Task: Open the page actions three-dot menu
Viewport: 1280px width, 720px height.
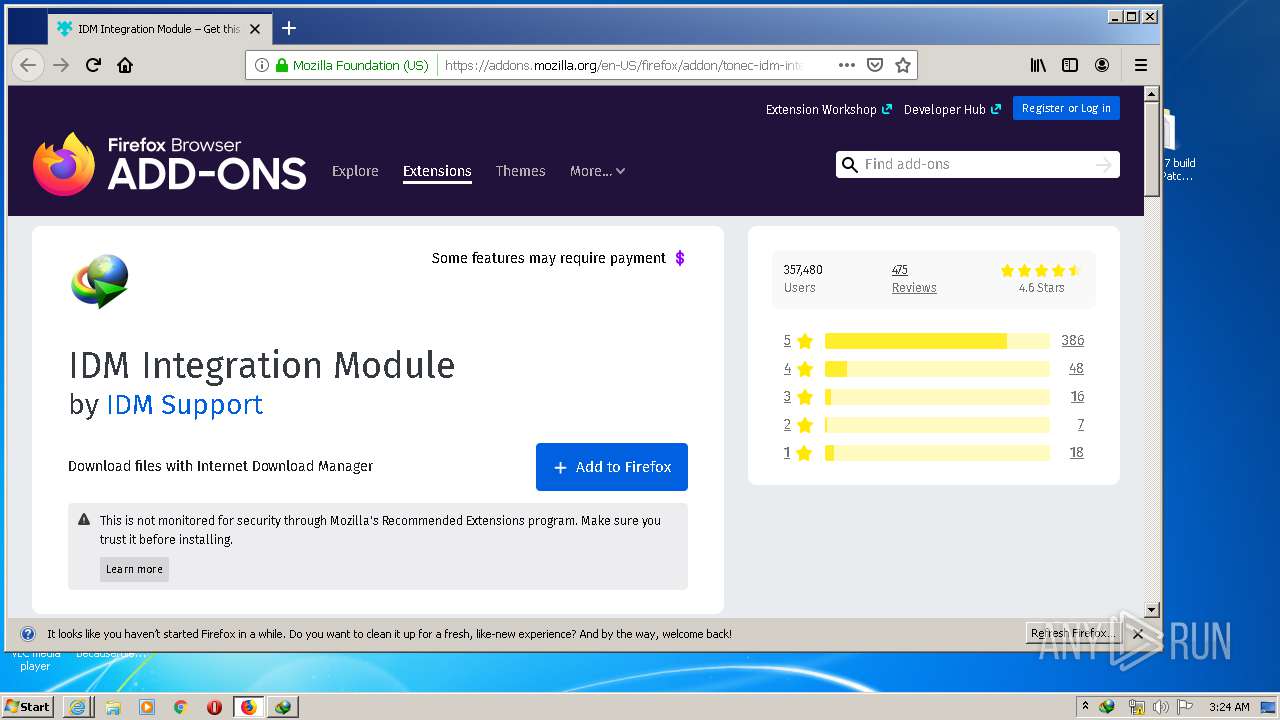Action: (x=847, y=65)
